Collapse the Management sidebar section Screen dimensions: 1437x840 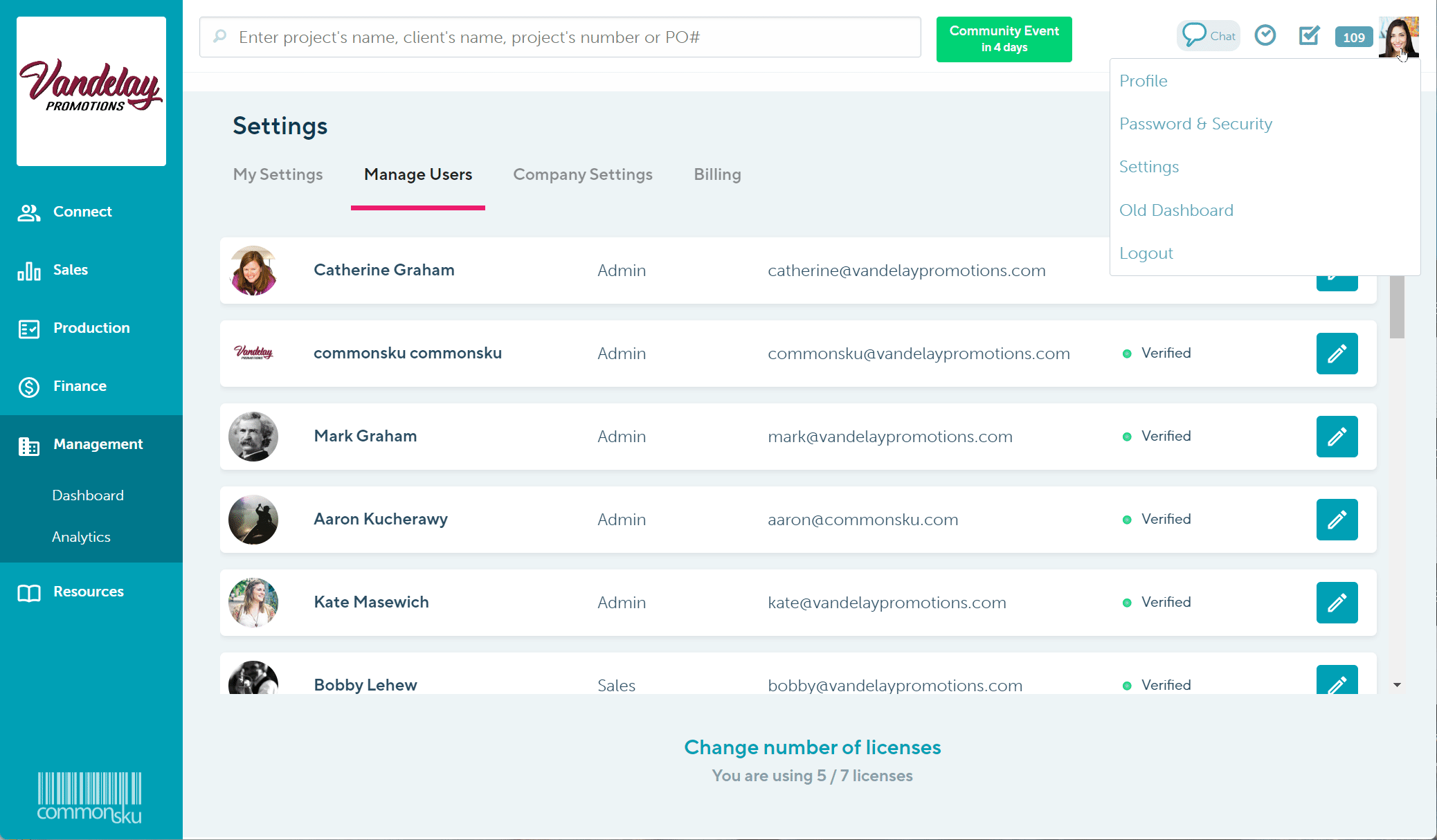98,444
